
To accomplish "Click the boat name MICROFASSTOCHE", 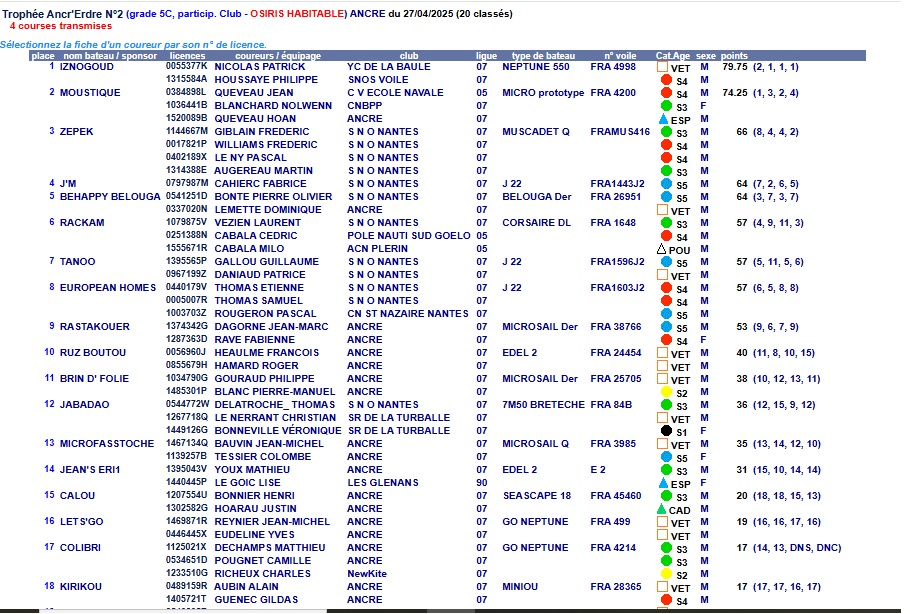I will click(x=107, y=443).
